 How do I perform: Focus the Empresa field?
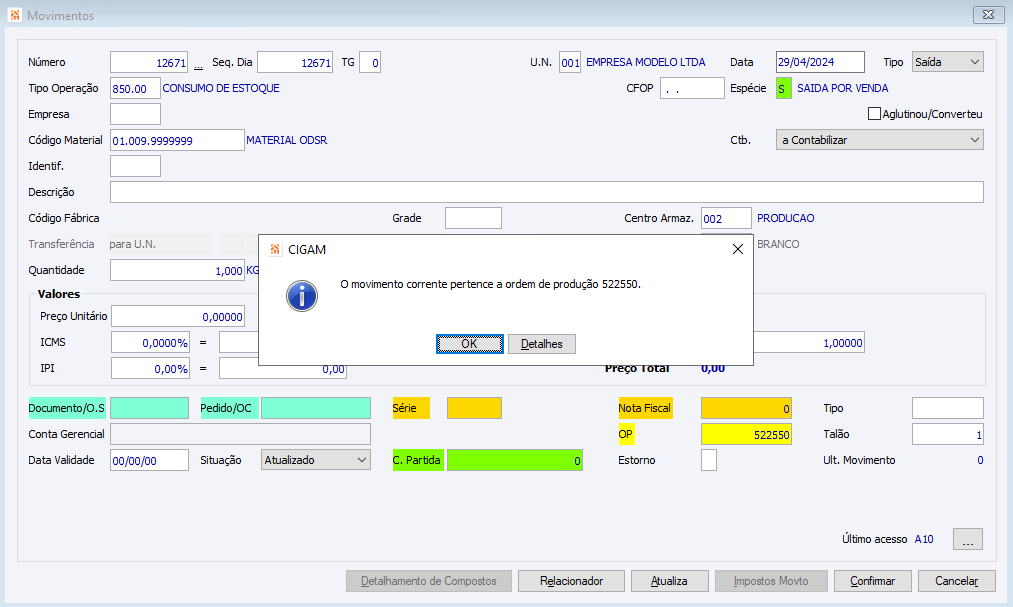[135, 114]
